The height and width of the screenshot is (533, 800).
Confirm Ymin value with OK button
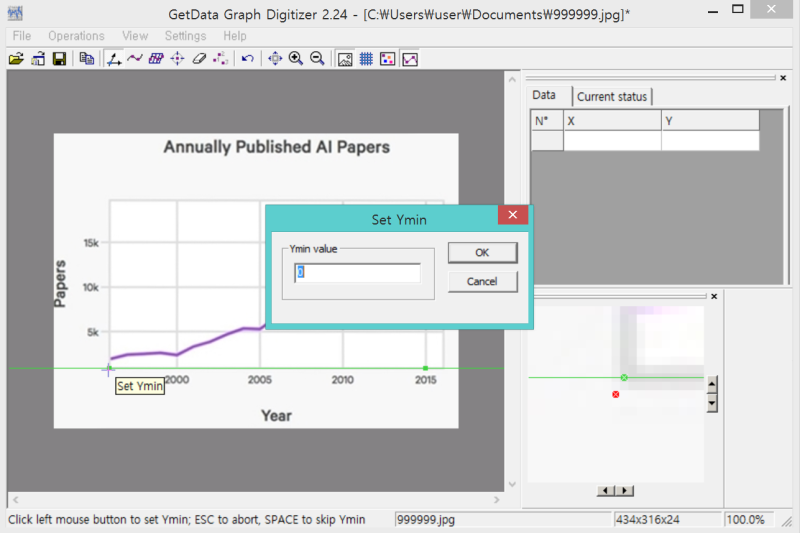pyautogui.click(x=482, y=252)
